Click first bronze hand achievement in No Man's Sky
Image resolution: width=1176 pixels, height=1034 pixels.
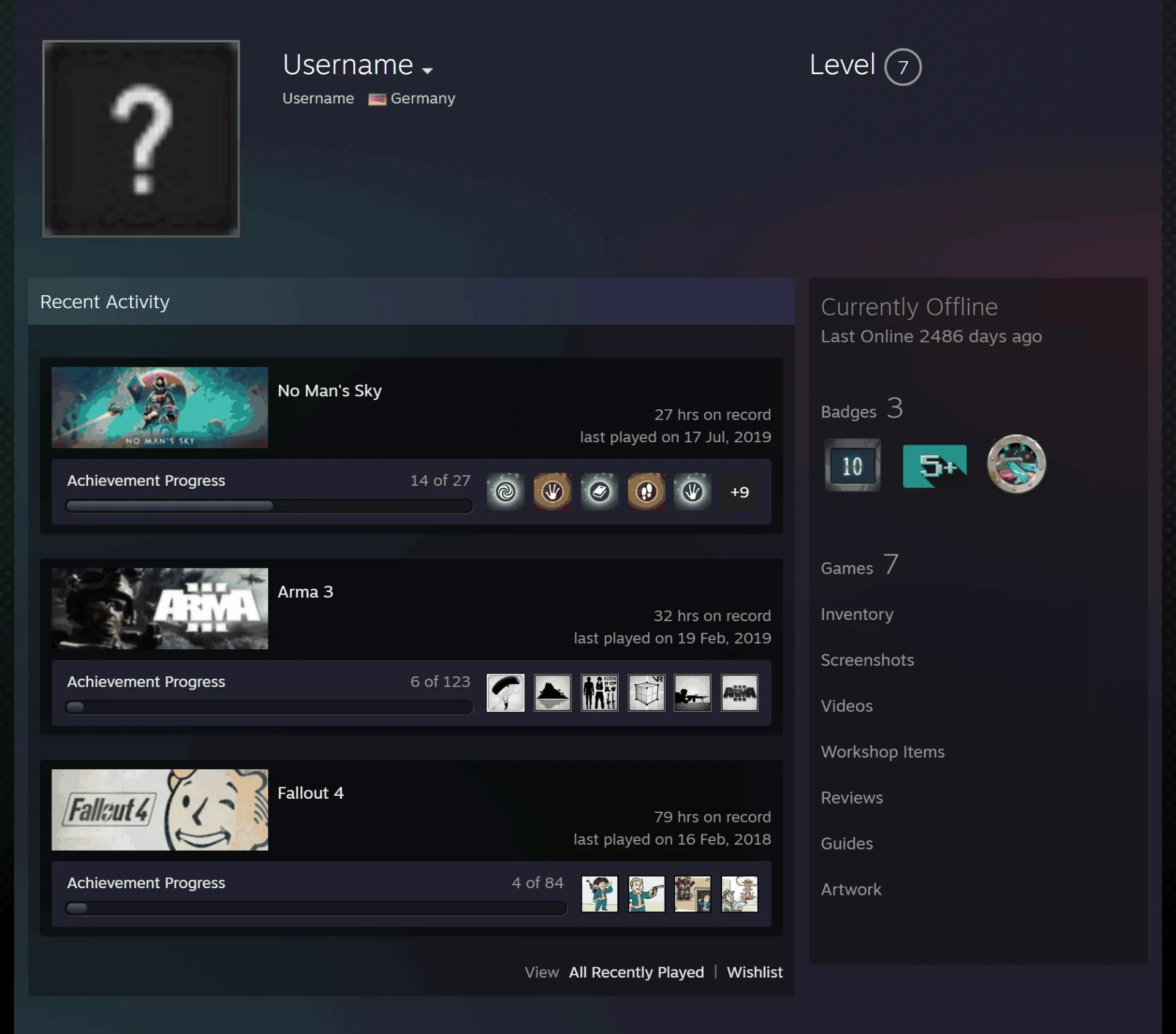pyautogui.click(x=552, y=491)
